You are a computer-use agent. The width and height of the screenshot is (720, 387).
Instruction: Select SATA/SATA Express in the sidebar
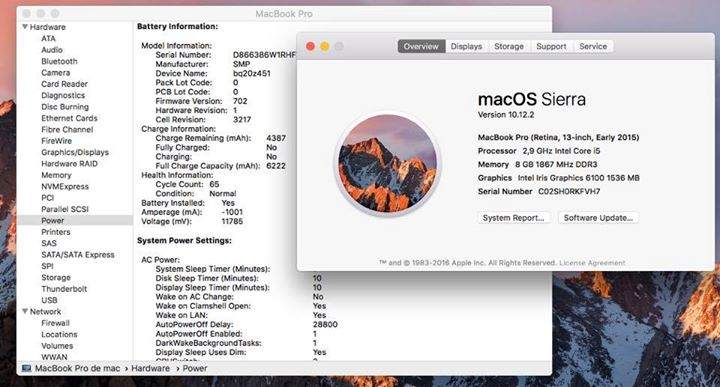[78, 255]
